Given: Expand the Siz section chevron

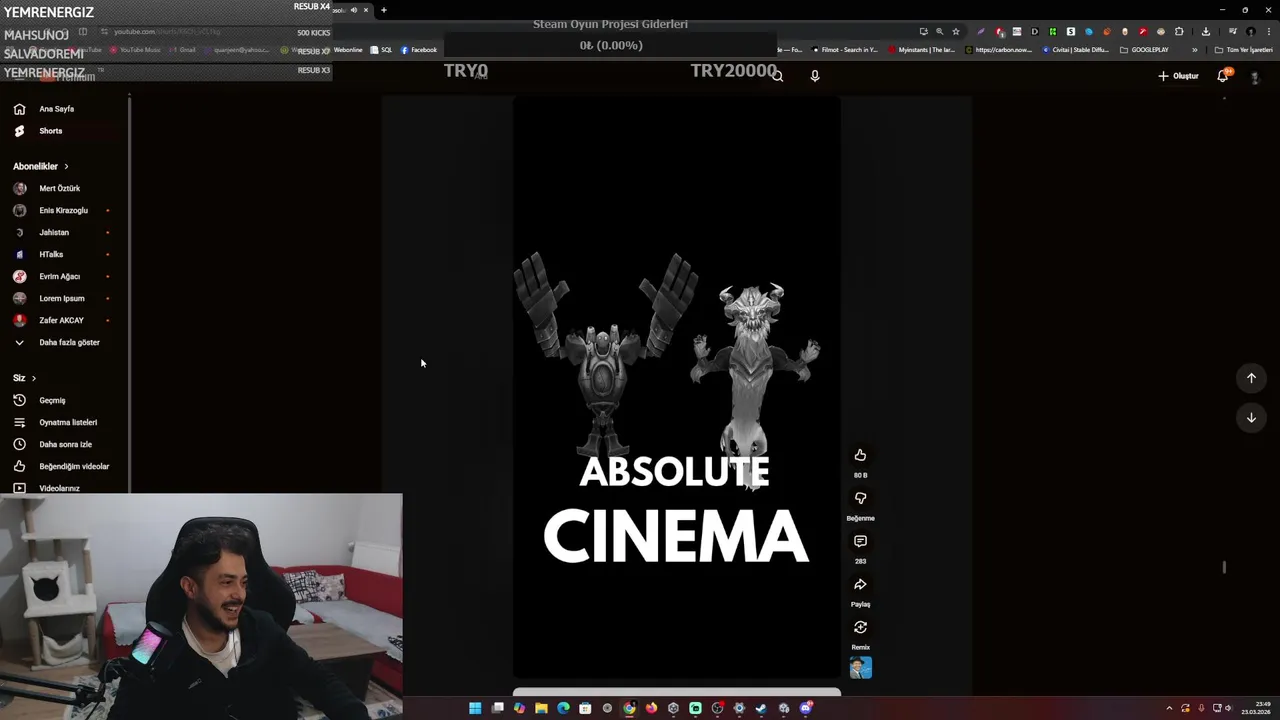Looking at the screenshot, I should click(x=33, y=378).
